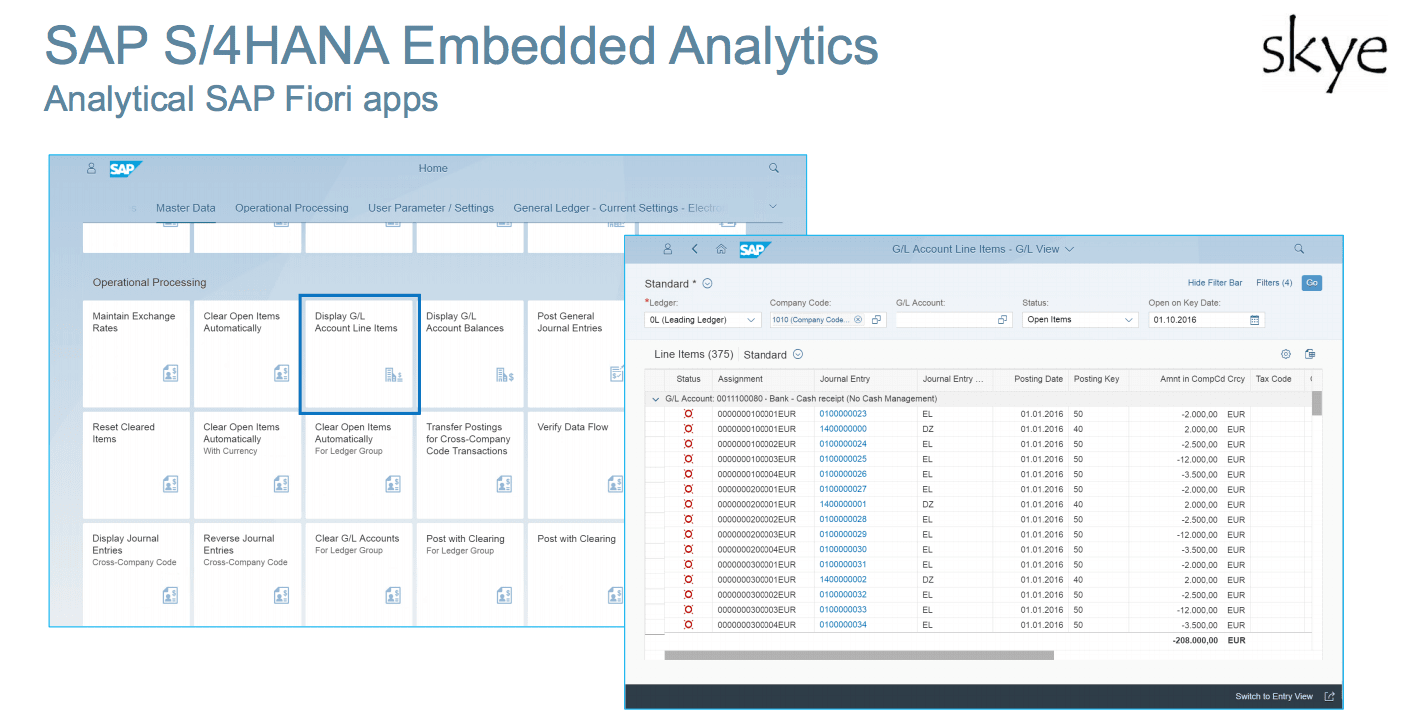The width and height of the screenshot is (1401, 724).
Task: Select User Parameter / Settings tab
Action: pyautogui.click(x=431, y=208)
